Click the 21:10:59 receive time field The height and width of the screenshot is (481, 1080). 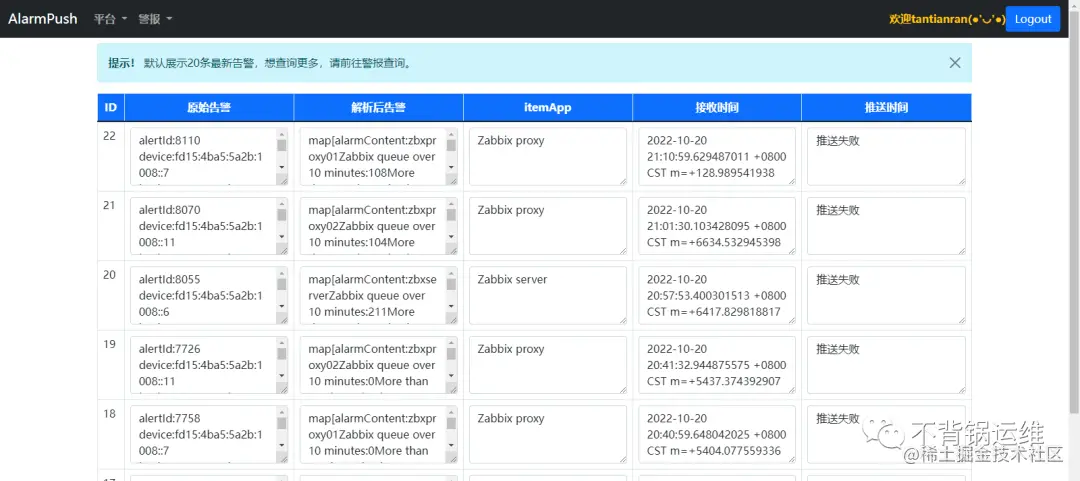717,156
